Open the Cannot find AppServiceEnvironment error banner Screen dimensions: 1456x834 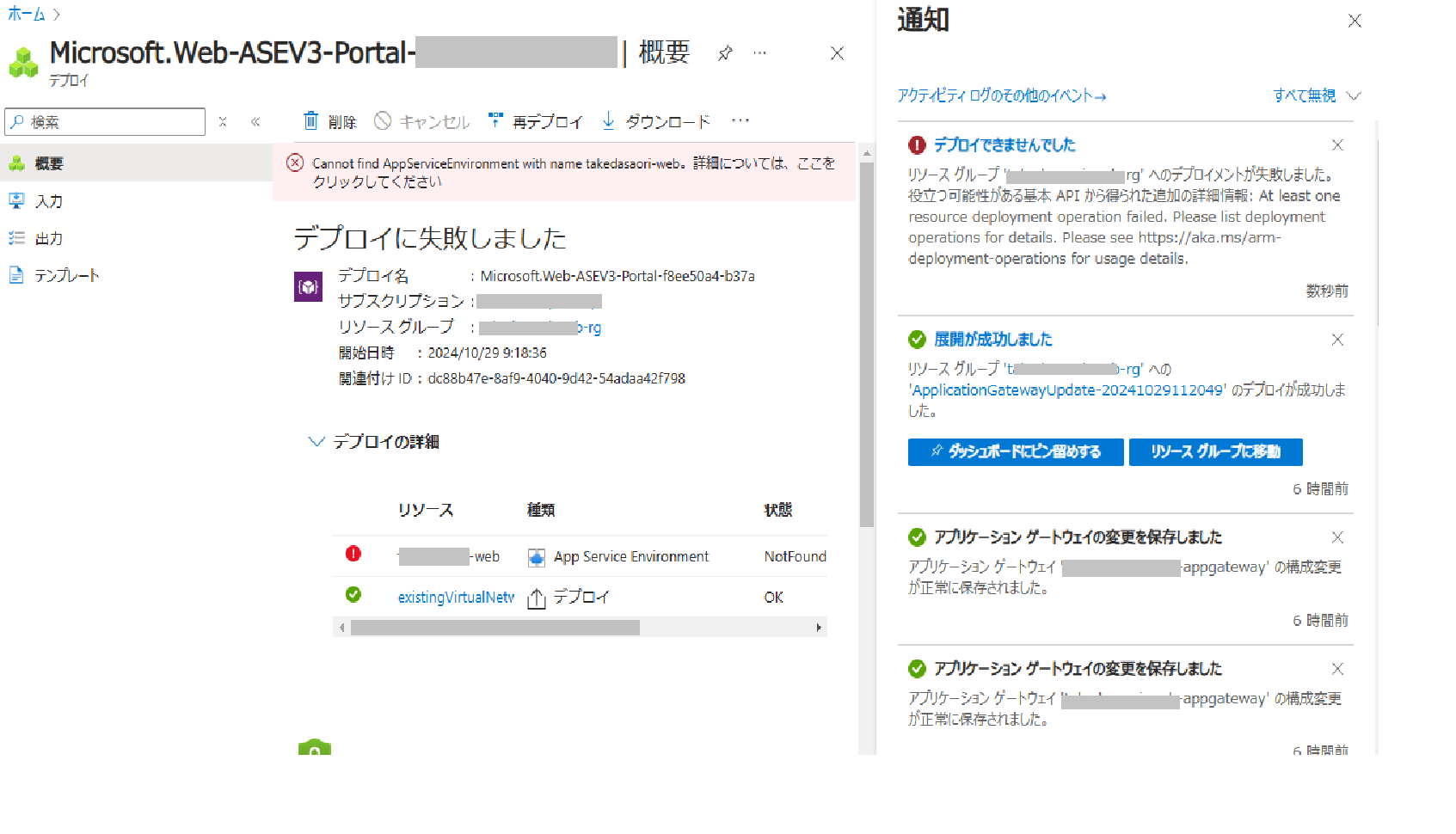564,172
